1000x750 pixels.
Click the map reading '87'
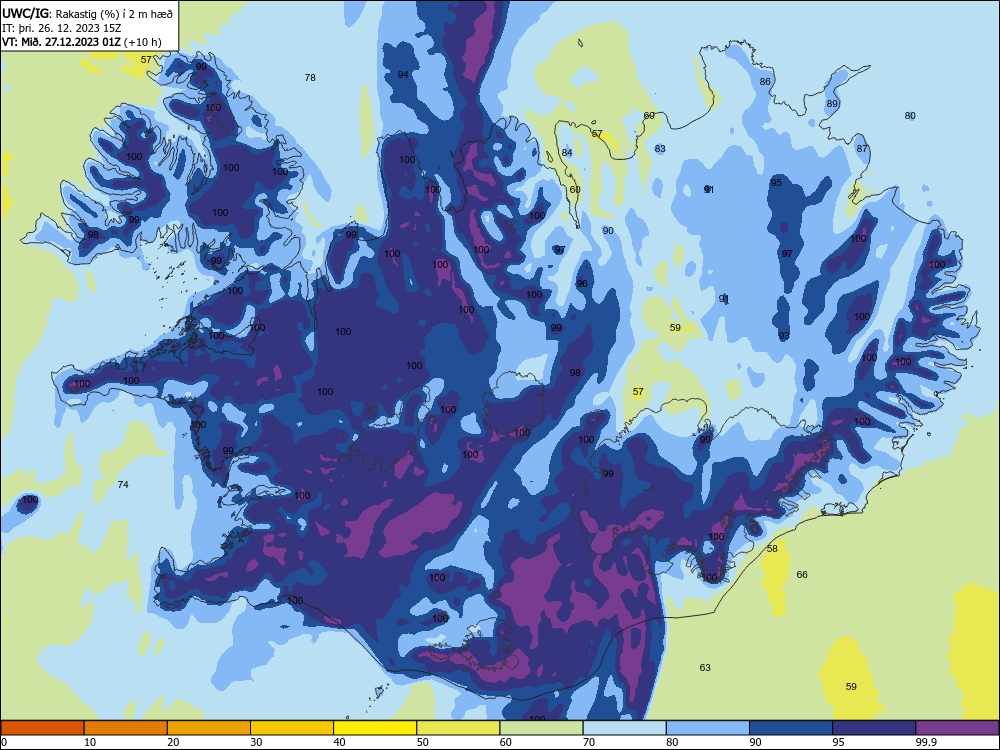tap(862, 149)
